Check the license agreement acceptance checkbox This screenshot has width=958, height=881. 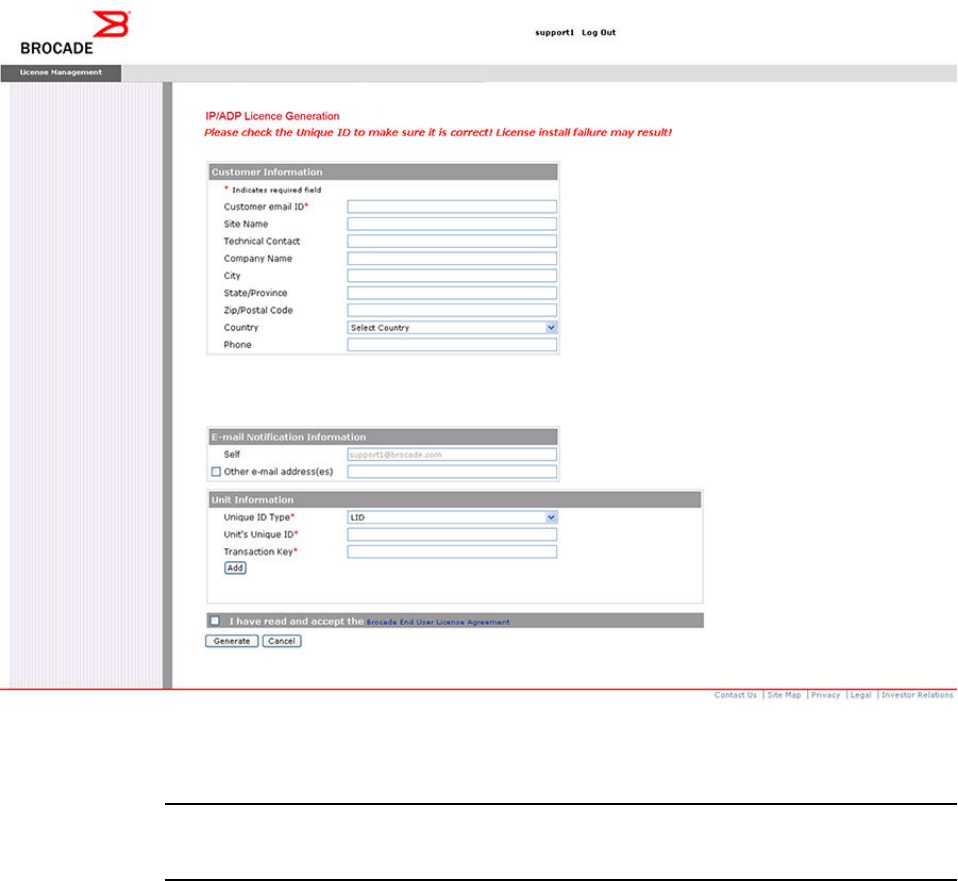coord(215,621)
